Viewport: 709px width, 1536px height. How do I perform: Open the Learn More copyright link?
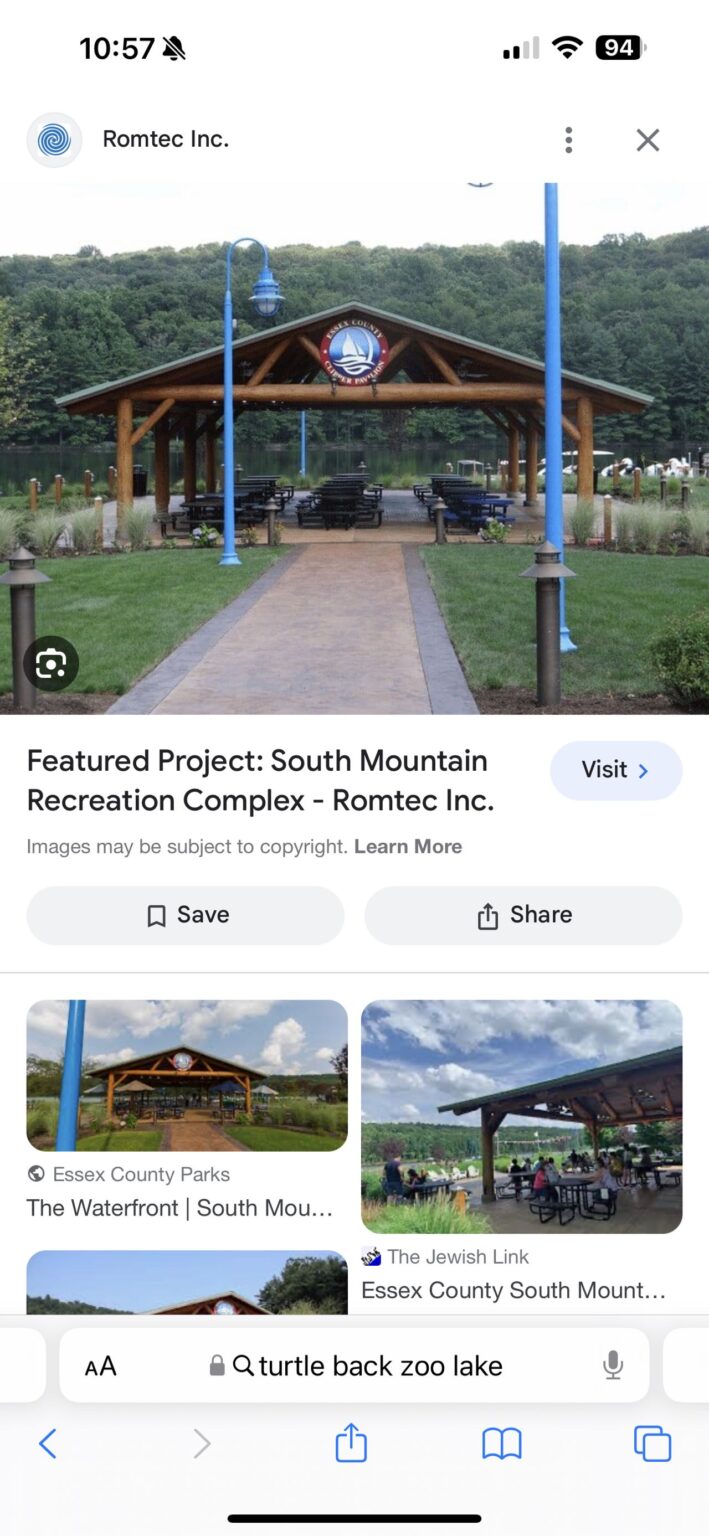(x=408, y=847)
